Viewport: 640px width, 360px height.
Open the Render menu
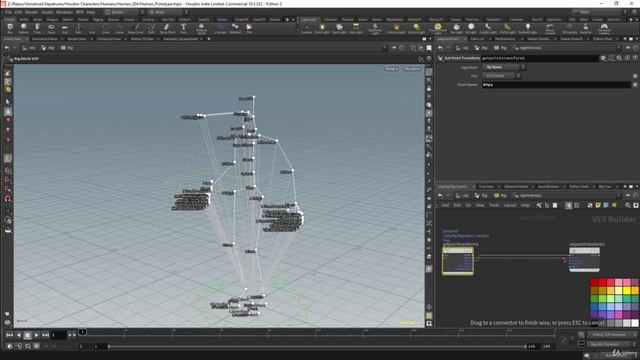[x=31, y=12]
